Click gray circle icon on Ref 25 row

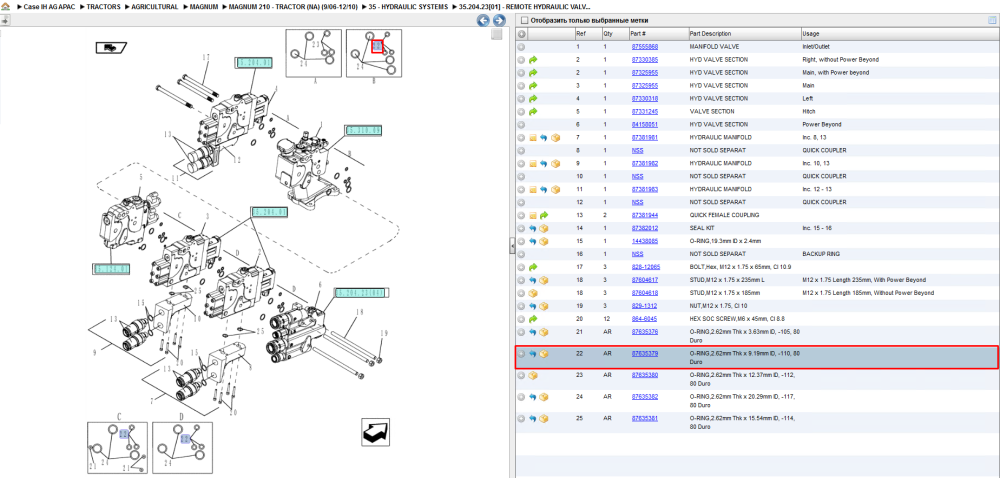click(x=522, y=419)
